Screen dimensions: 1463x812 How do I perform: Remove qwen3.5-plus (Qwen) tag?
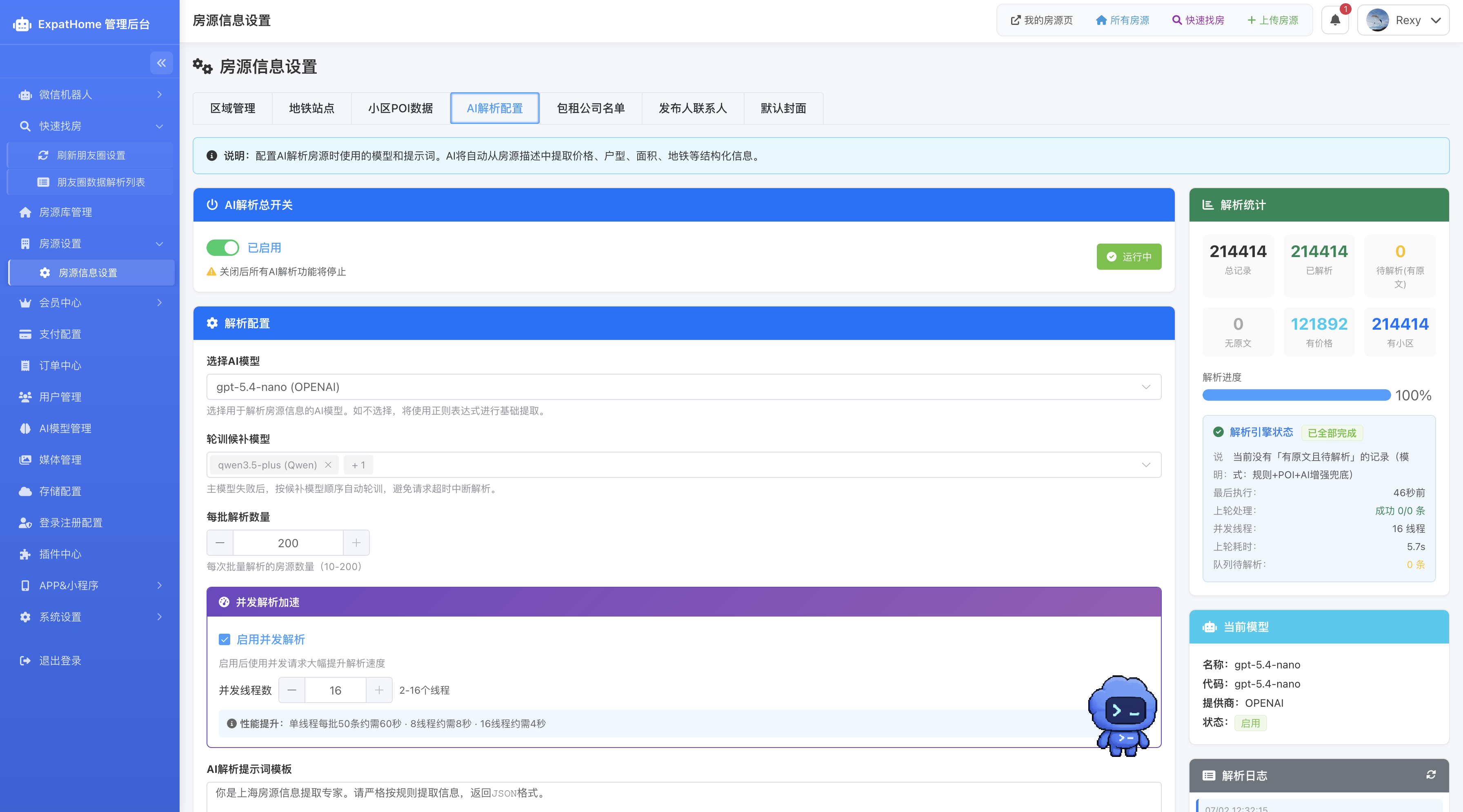(328, 464)
